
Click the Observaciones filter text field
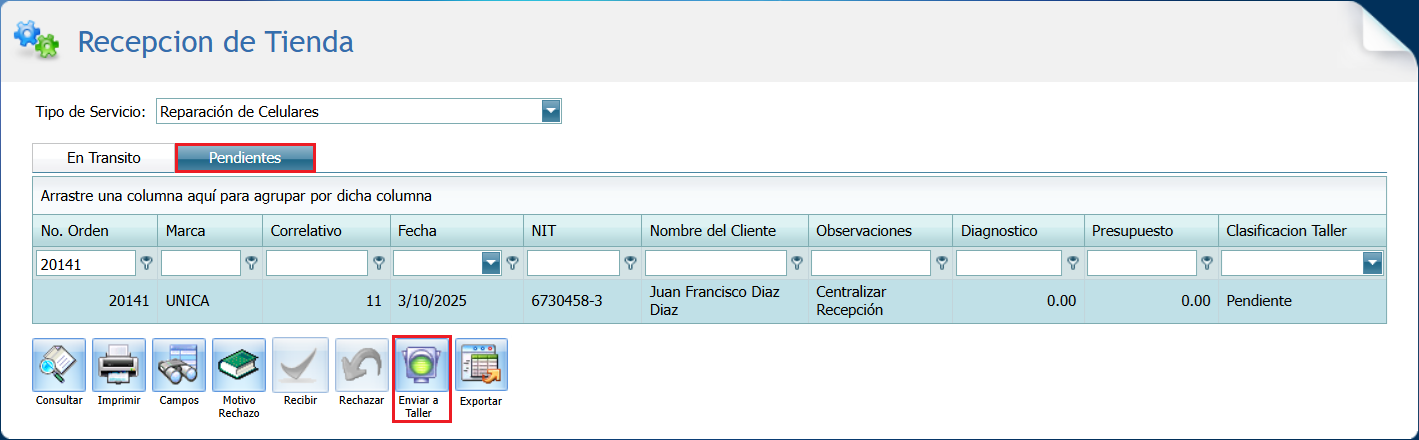point(871,263)
